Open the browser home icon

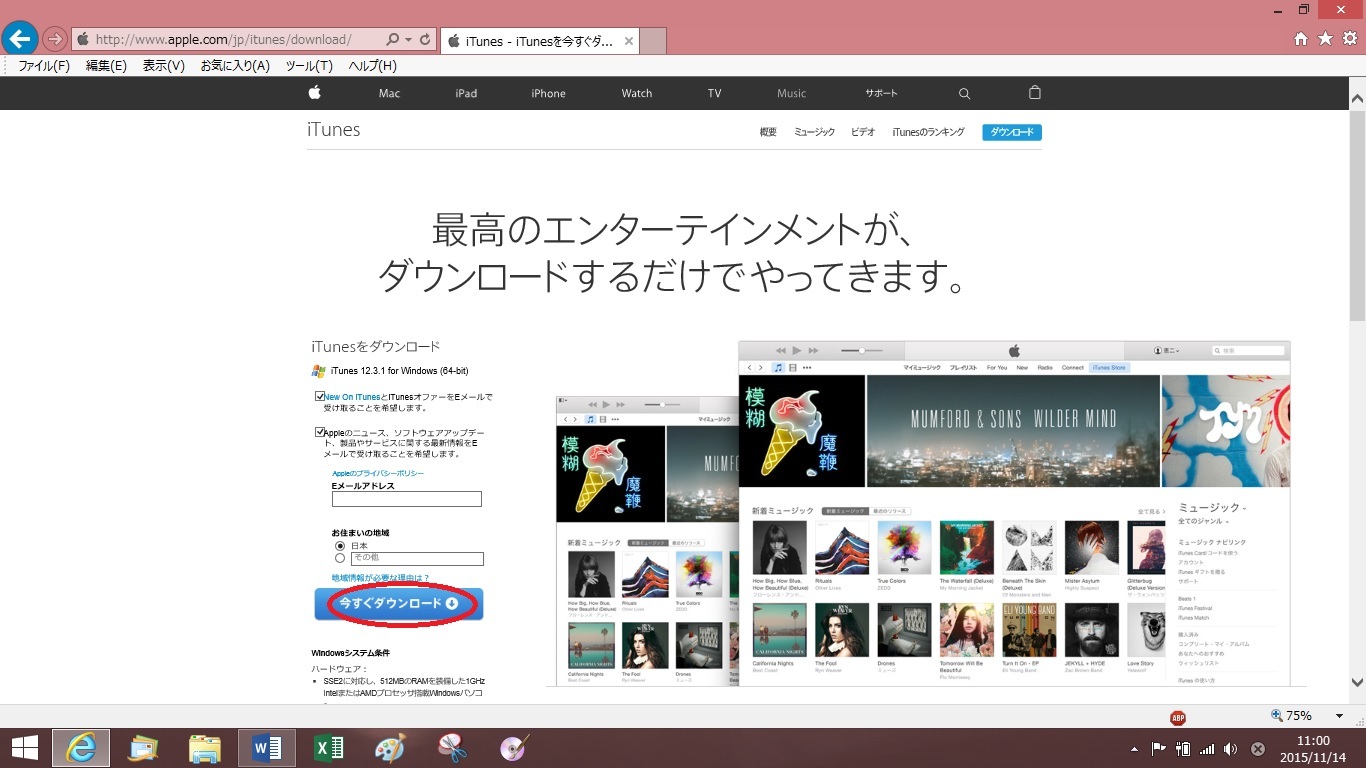pos(1301,39)
